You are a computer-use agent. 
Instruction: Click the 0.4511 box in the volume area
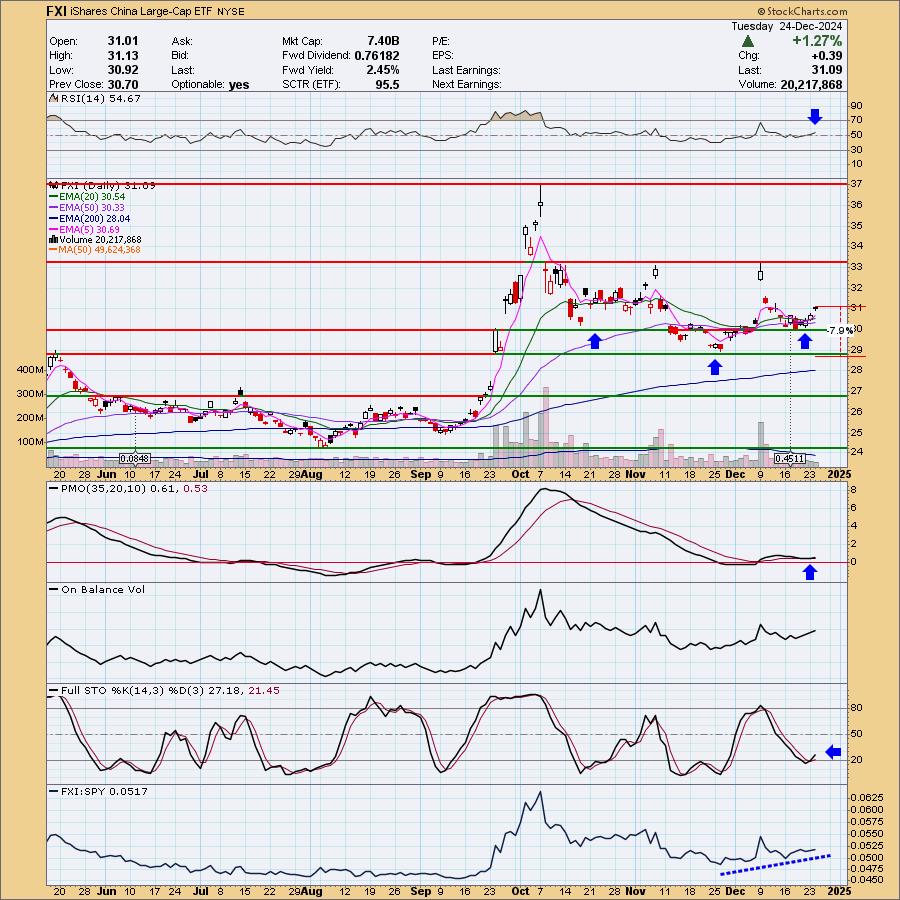click(789, 458)
